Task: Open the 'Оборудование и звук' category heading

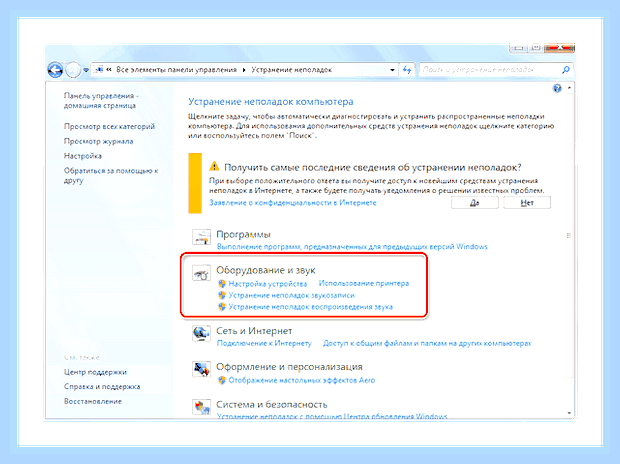Action: [x=265, y=270]
